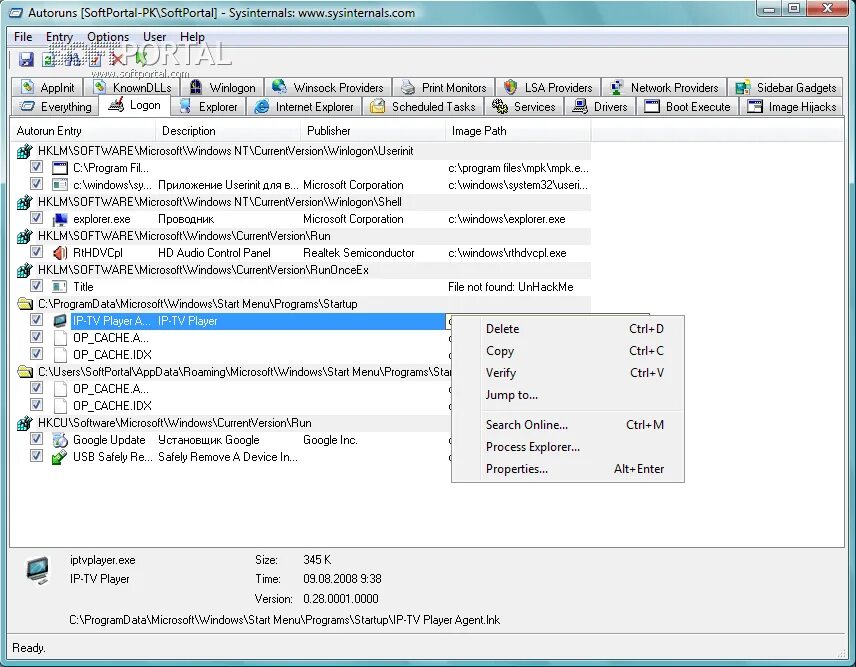
Task: Select Search Online... in the context menu
Action: click(x=568, y=425)
